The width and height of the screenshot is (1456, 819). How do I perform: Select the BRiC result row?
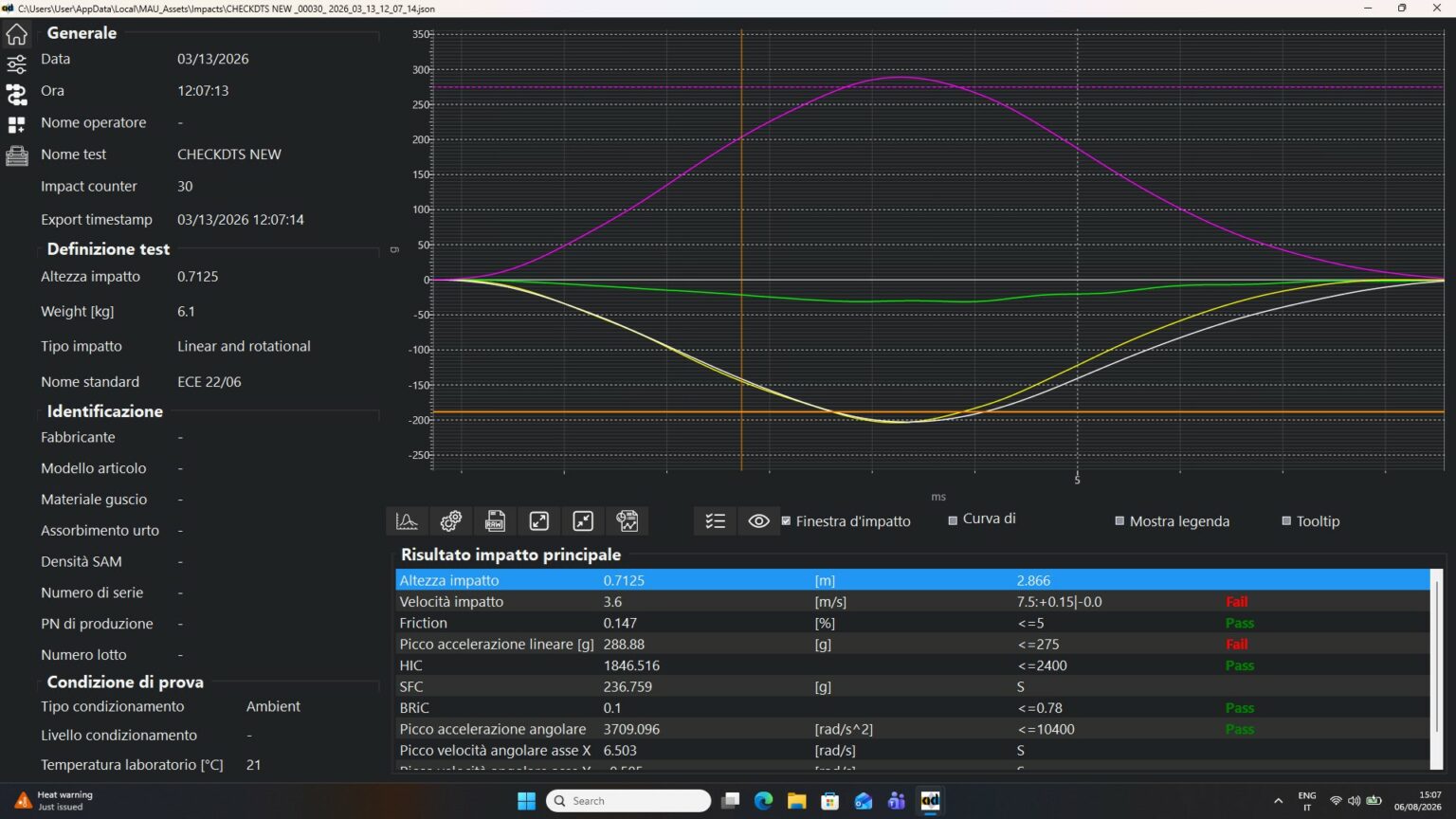pos(913,708)
